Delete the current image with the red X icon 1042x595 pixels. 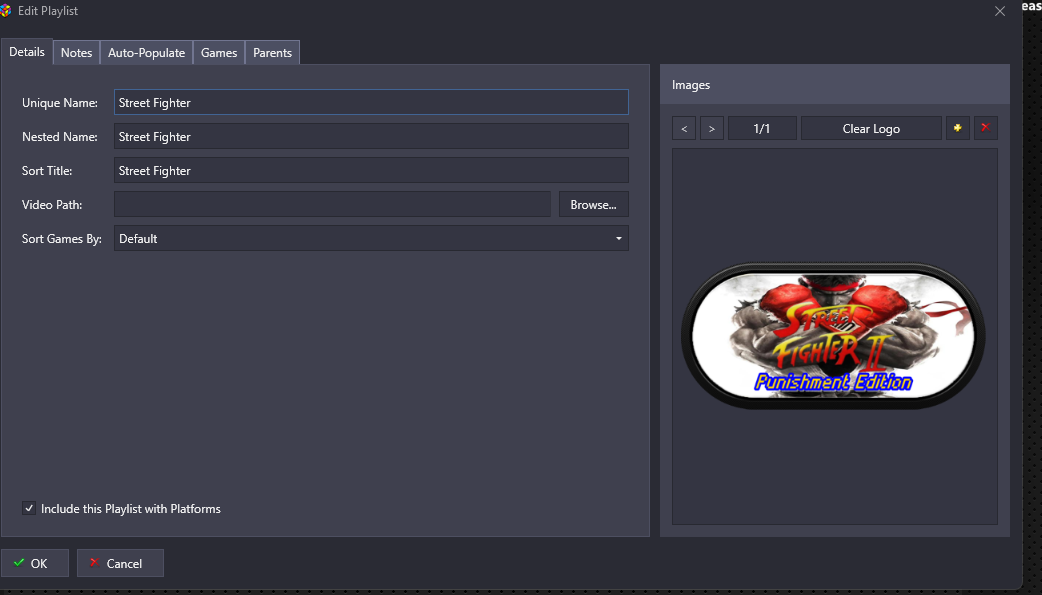tap(986, 128)
